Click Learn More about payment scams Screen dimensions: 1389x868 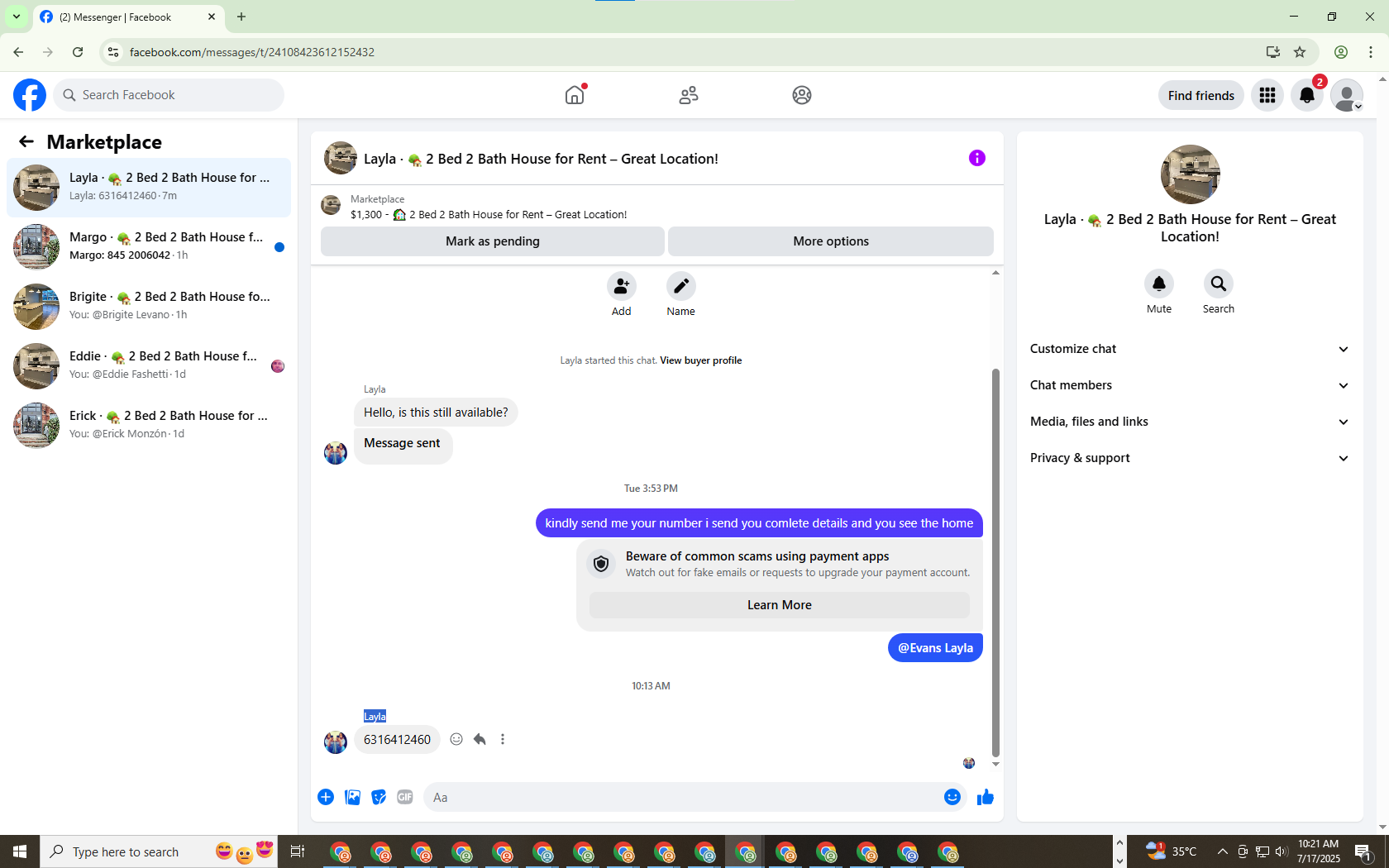(x=780, y=605)
